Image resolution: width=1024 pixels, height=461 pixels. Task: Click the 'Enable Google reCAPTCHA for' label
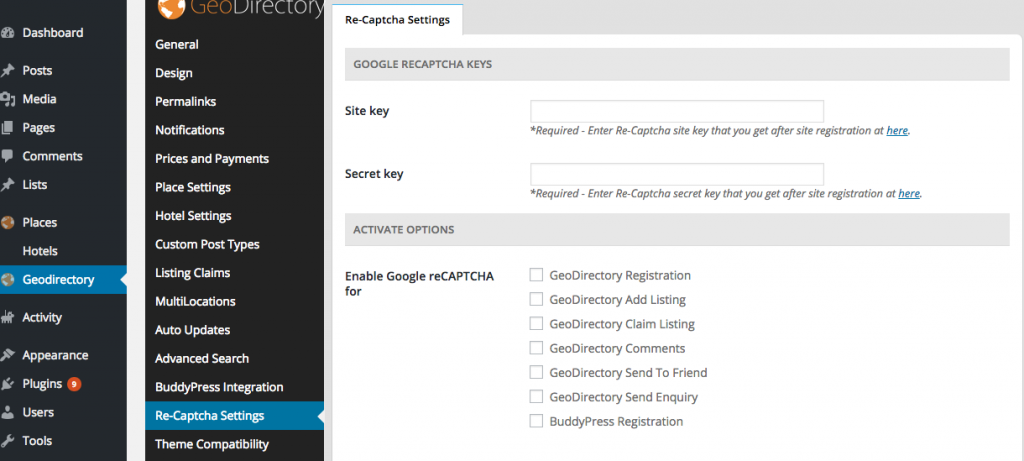tap(419, 283)
